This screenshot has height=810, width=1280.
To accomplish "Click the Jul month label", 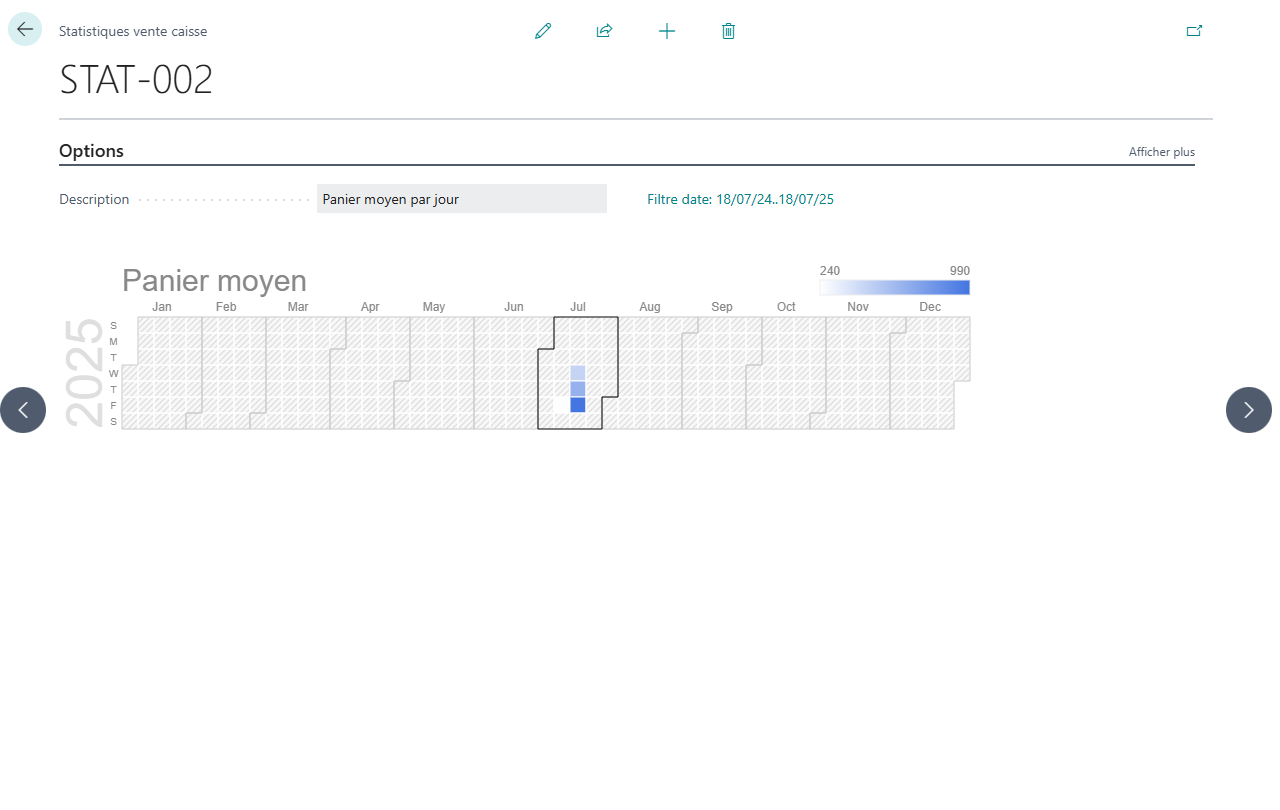I will pyautogui.click(x=578, y=307).
